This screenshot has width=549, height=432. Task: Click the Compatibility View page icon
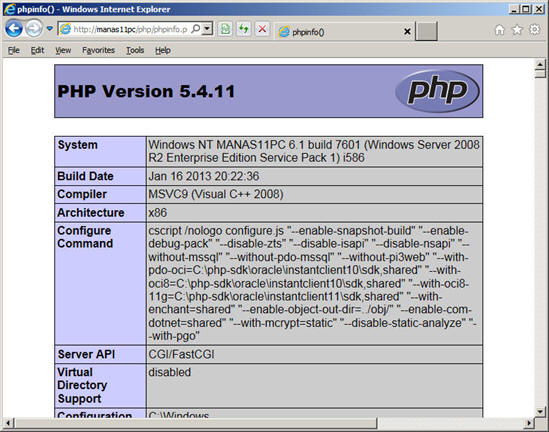(x=225, y=29)
